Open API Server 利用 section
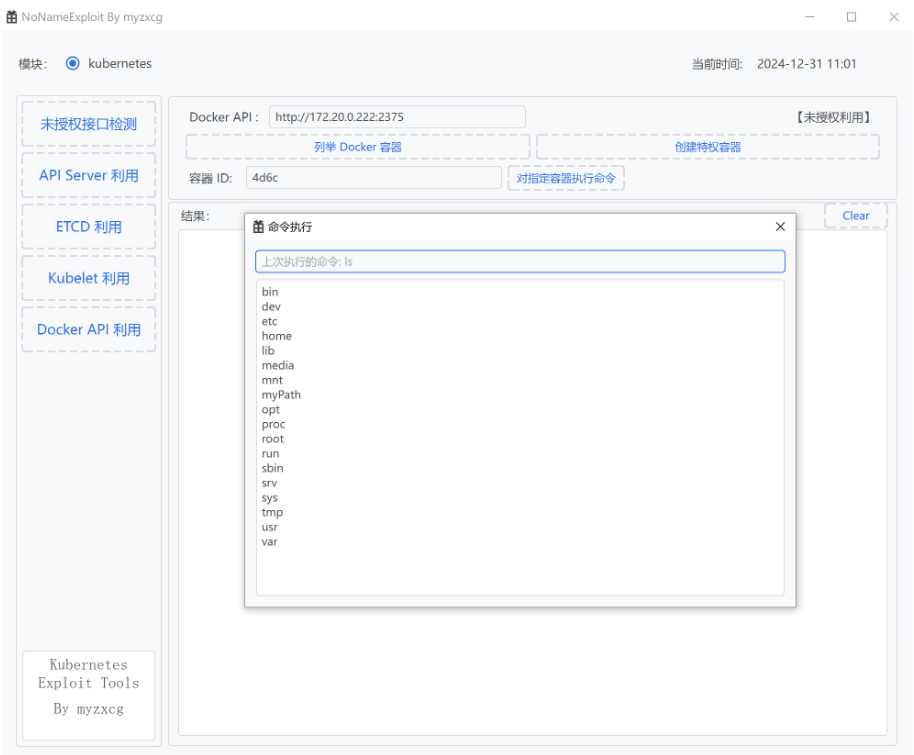914x755 pixels. pos(89,175)
